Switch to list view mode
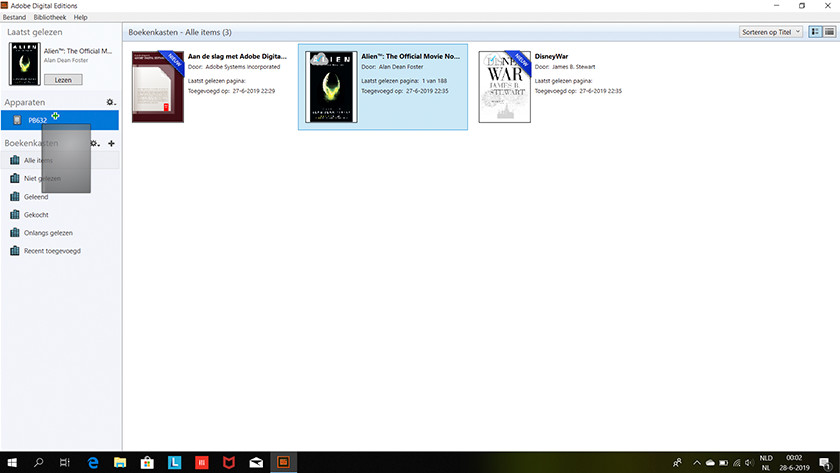Screen dimensions: 840x473 pos(829,32)
